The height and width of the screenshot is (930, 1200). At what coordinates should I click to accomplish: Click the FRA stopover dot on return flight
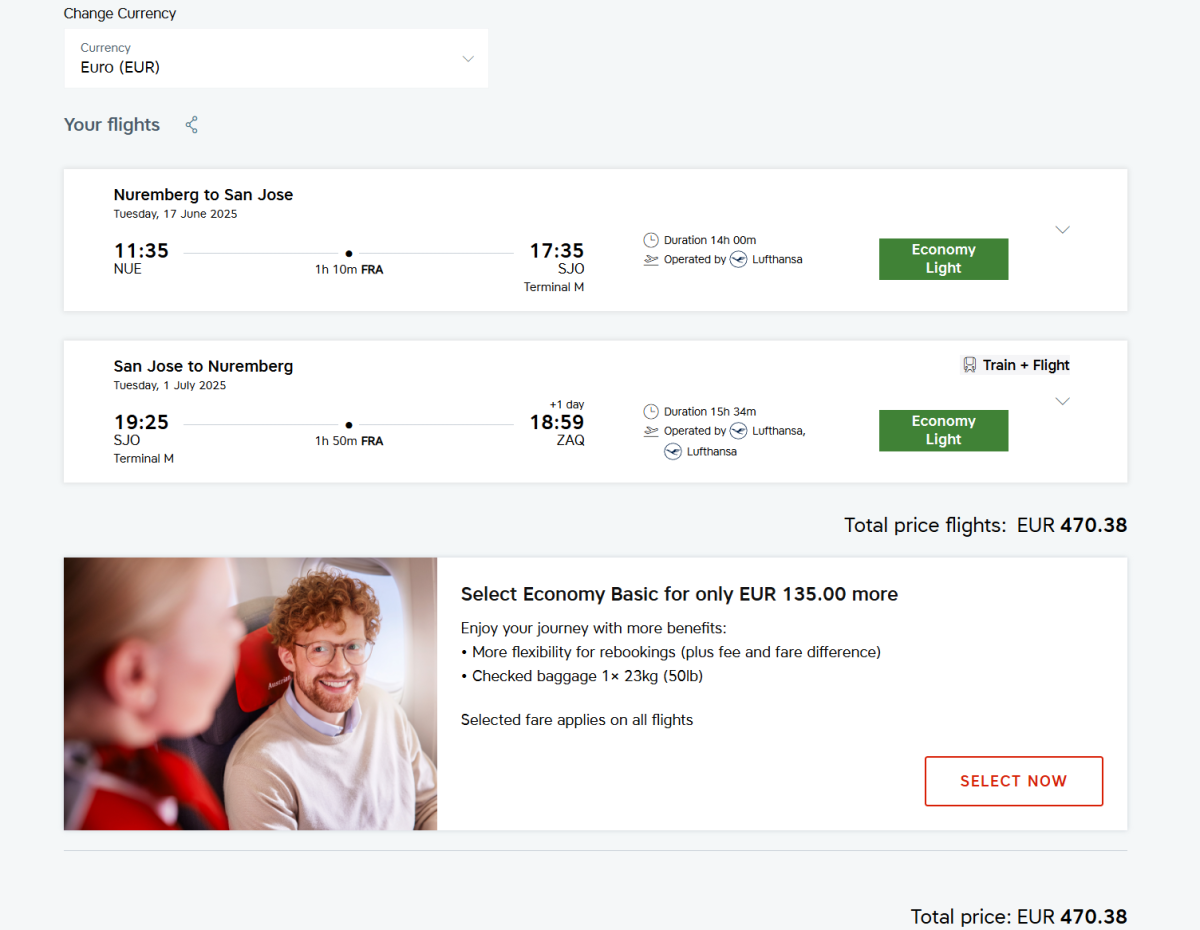(x=349, y=426)
